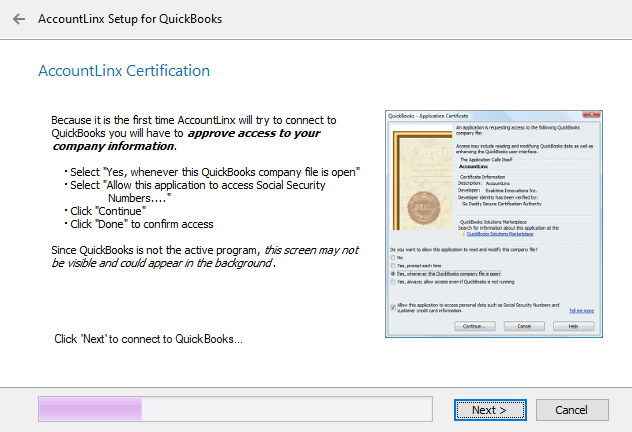The width and height of the screenshot is (632, 432).
Task: Click the 'AccountLinx Certification' heading
Action: (123, 72)
